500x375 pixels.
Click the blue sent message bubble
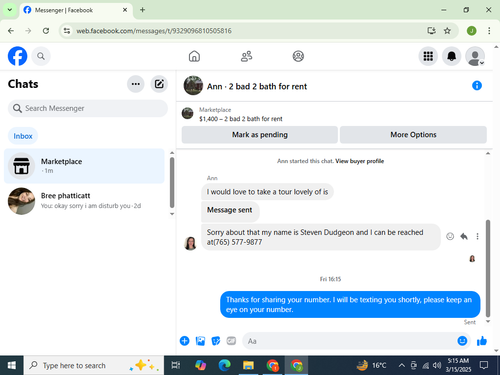pyautogui.click(x=350, y=304)
